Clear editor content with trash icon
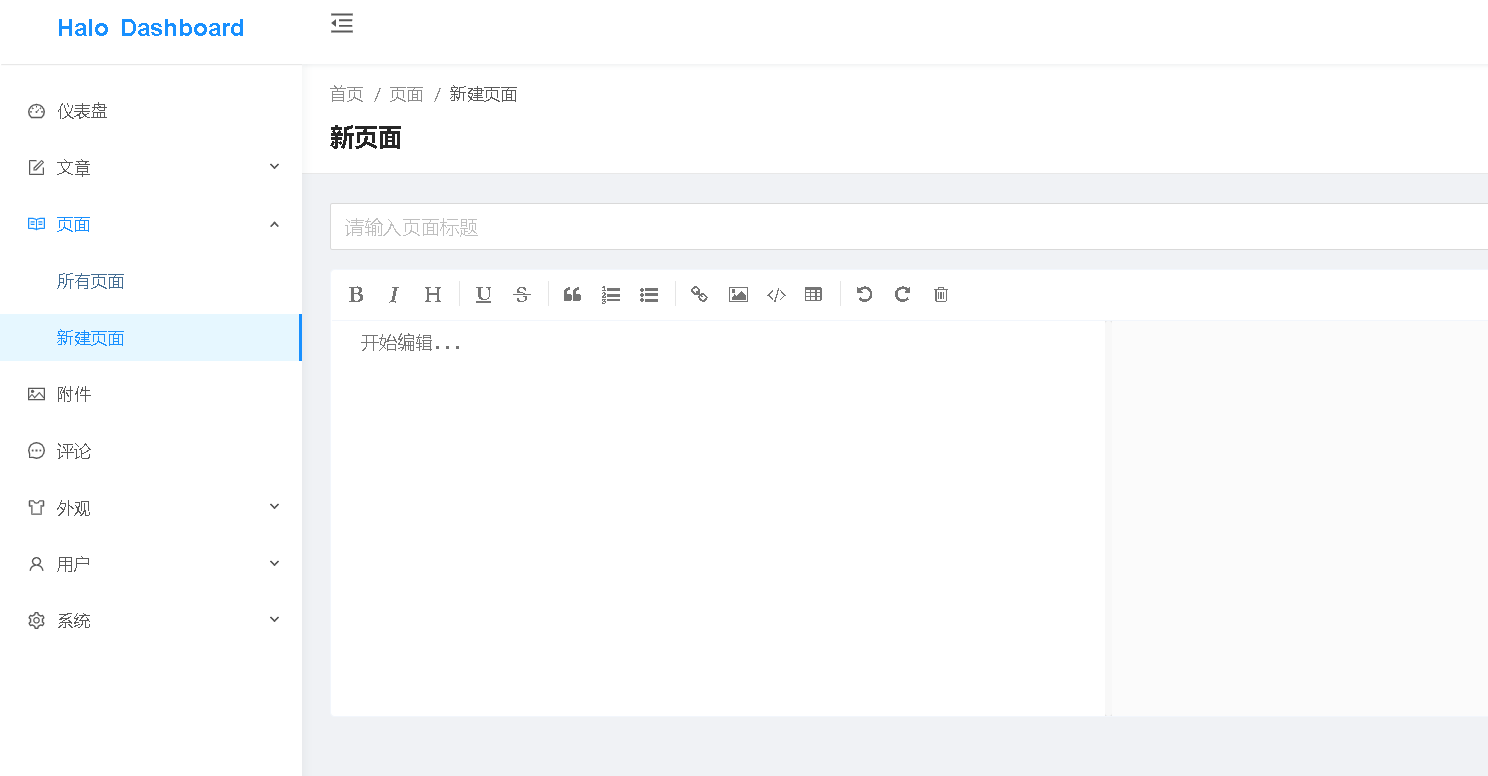This screenshot has width=1488, height=776. coord(941,294)
